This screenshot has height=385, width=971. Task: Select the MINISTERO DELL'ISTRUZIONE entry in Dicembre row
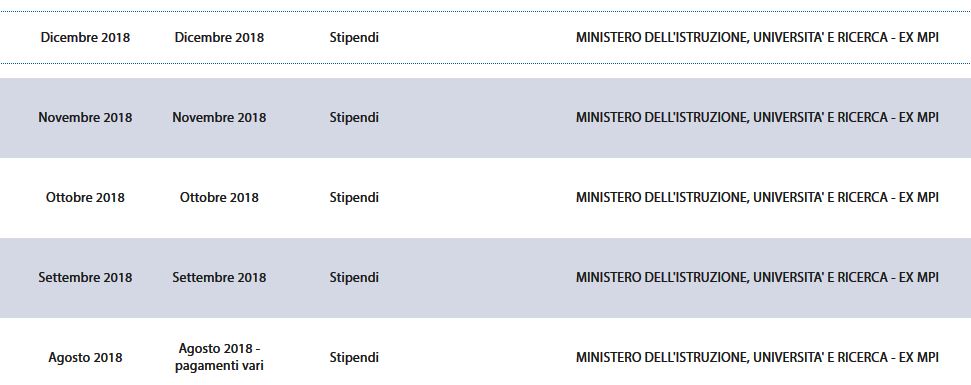757,37
